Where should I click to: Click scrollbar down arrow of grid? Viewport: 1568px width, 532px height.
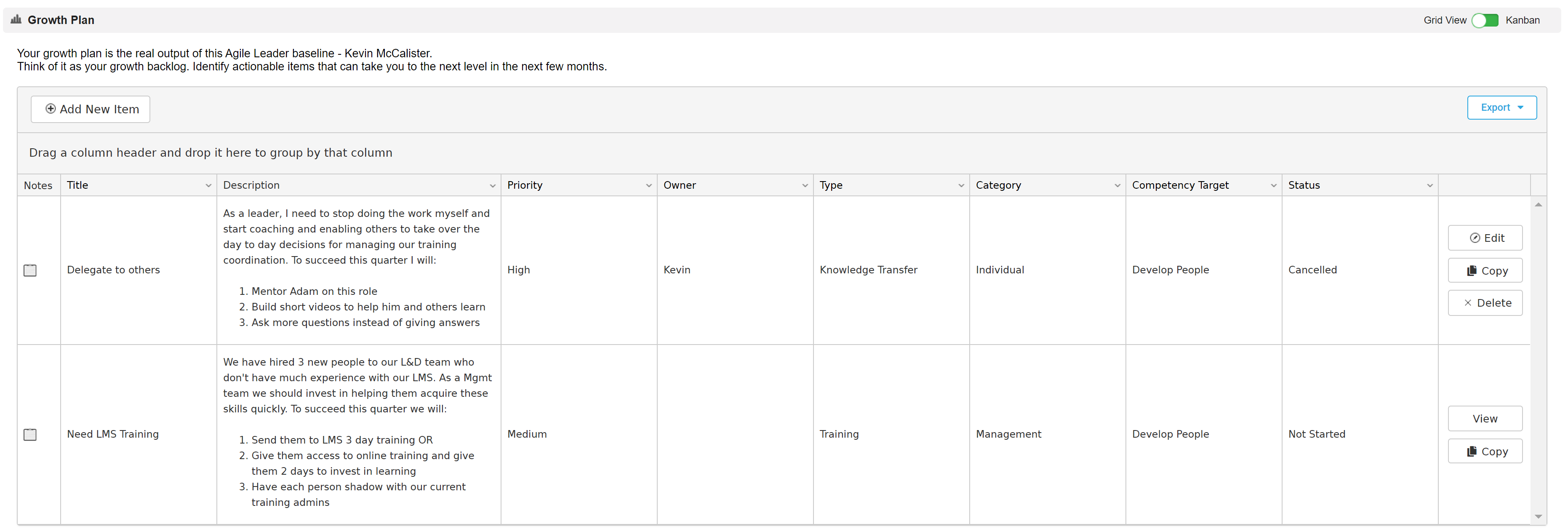1538,516
